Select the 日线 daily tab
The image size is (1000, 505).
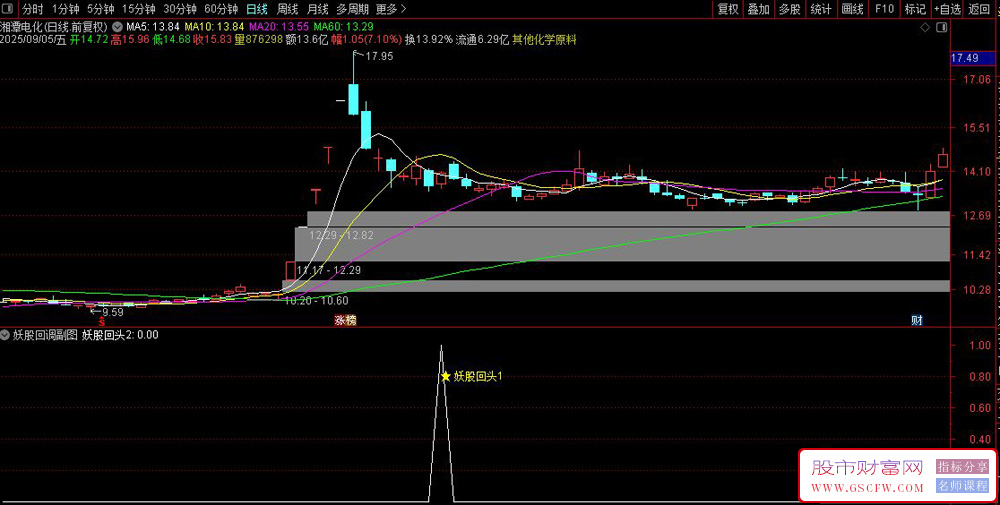[x=257, y=9]
